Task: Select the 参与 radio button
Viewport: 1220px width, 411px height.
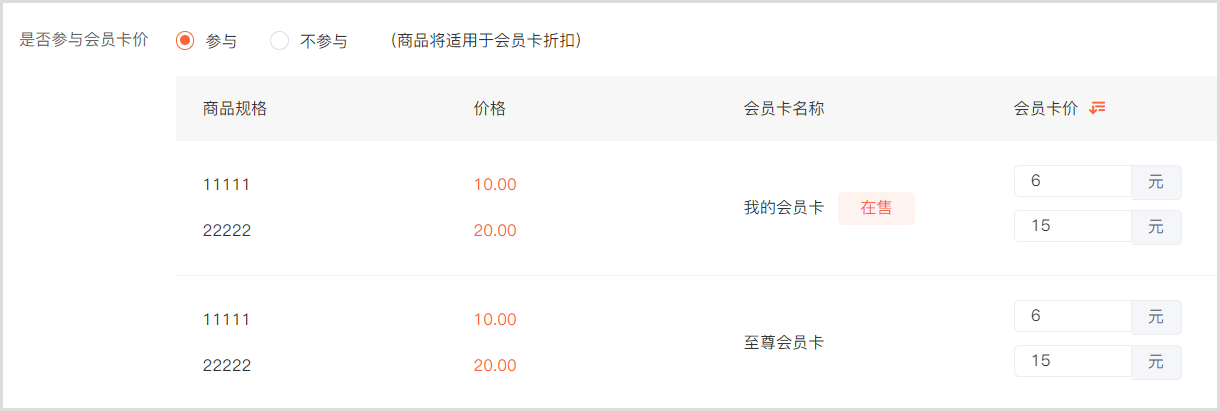Action: (x=185, y=41)
